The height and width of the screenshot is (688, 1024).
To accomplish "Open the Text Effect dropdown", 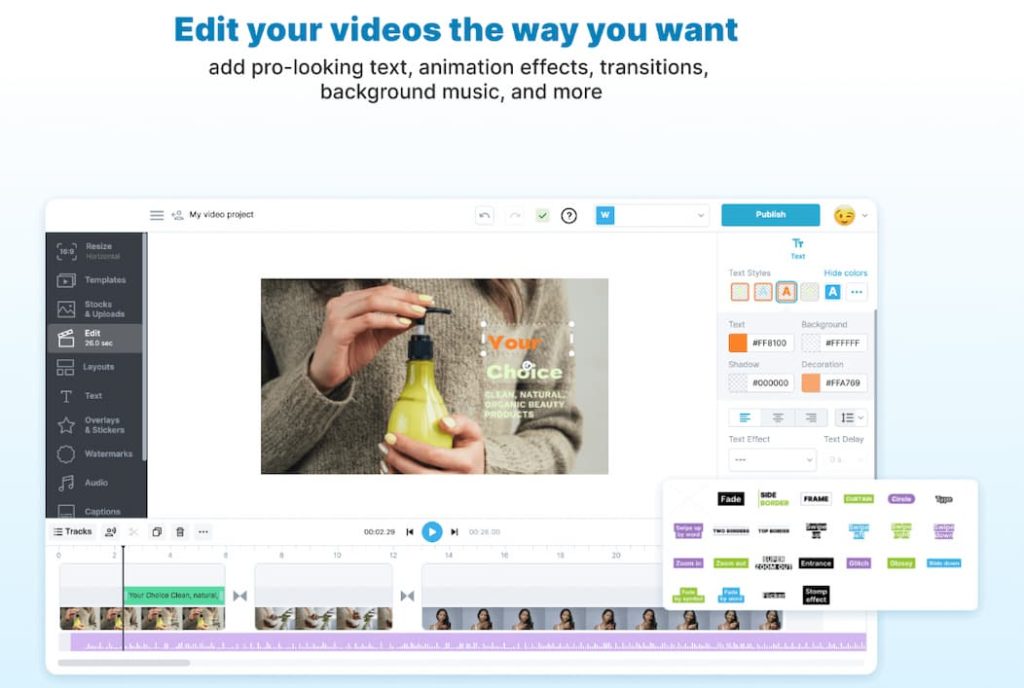I will (x=773, y=460).
